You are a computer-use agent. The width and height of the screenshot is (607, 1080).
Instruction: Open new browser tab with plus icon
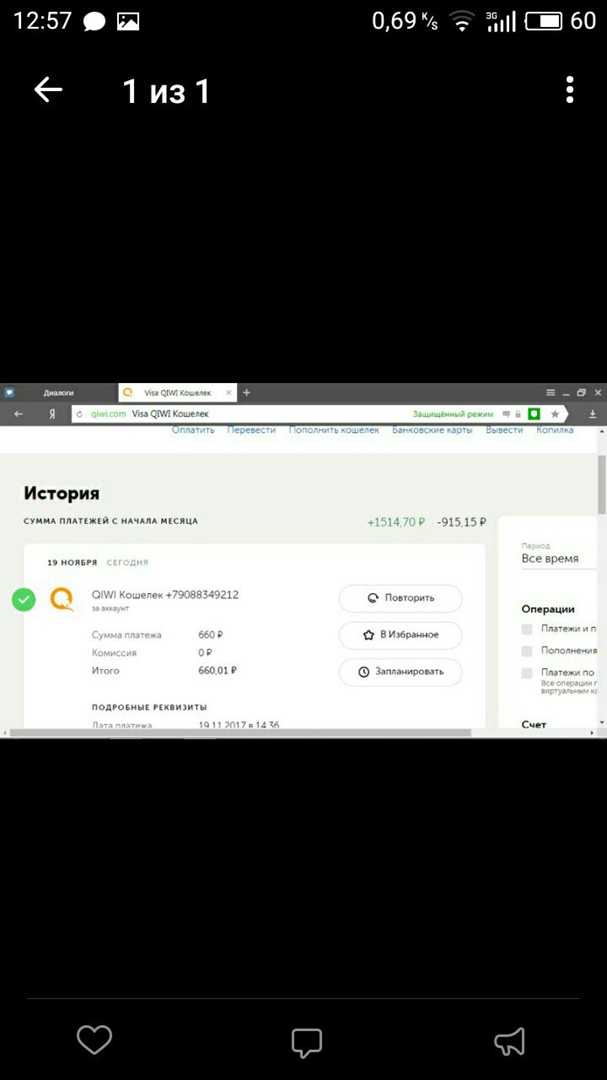(x=247, y=393)
